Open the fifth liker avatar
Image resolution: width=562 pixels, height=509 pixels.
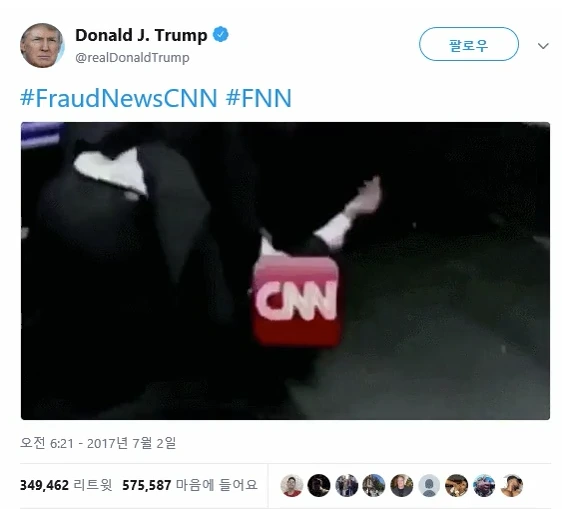click(x=401, y=485)
